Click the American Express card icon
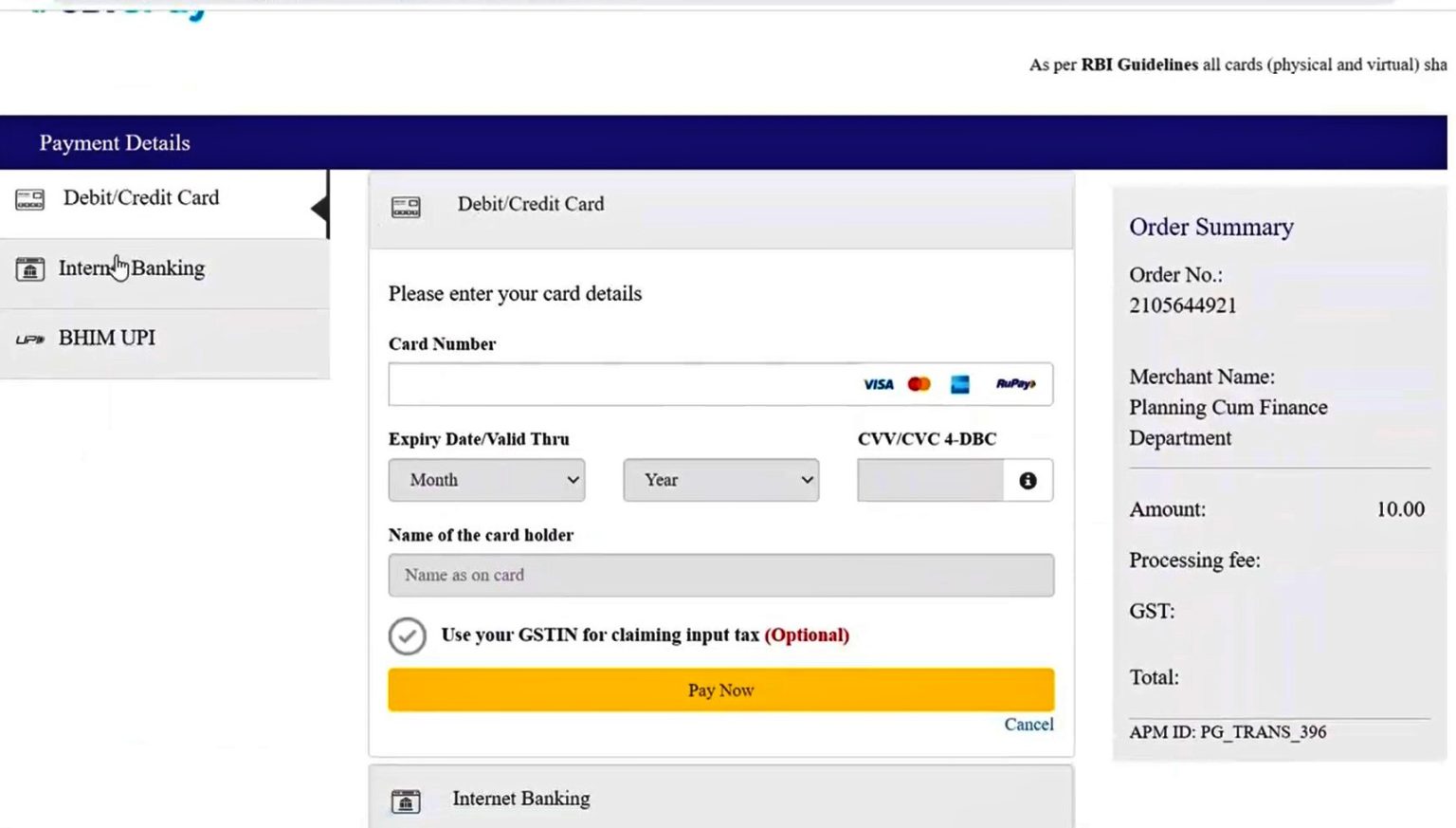This screenshot has height=828, width=1456. [959, 384]
